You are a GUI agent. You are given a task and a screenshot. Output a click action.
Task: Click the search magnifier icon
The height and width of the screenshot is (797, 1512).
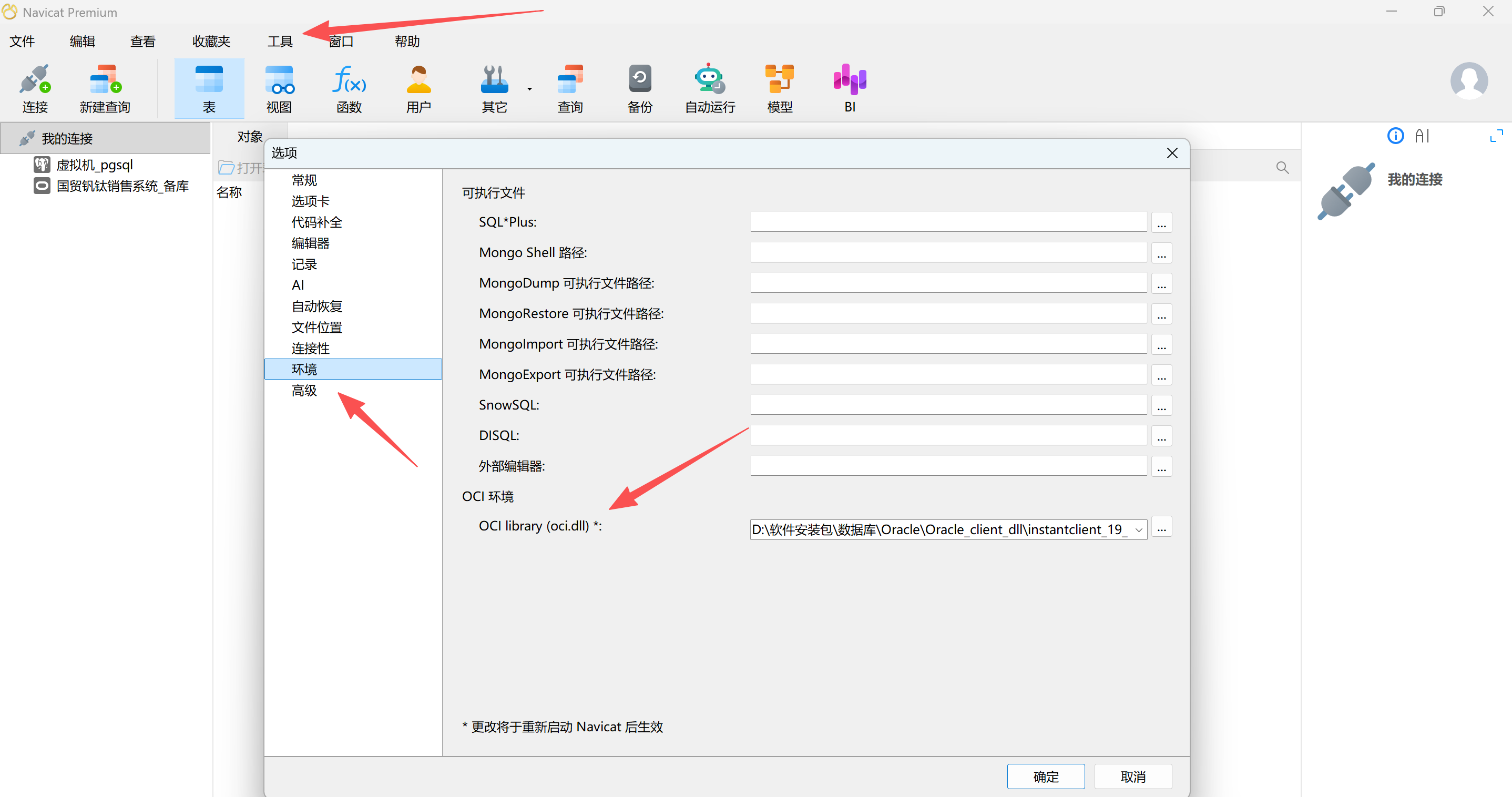point(1282,168)
